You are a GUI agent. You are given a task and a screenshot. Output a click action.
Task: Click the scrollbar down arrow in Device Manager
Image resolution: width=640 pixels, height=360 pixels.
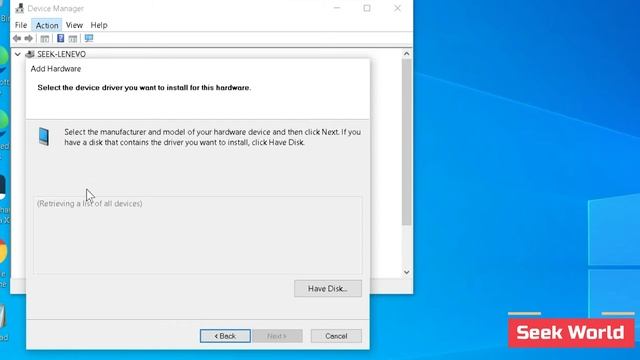pyautogui.click(x=407, y=272)
